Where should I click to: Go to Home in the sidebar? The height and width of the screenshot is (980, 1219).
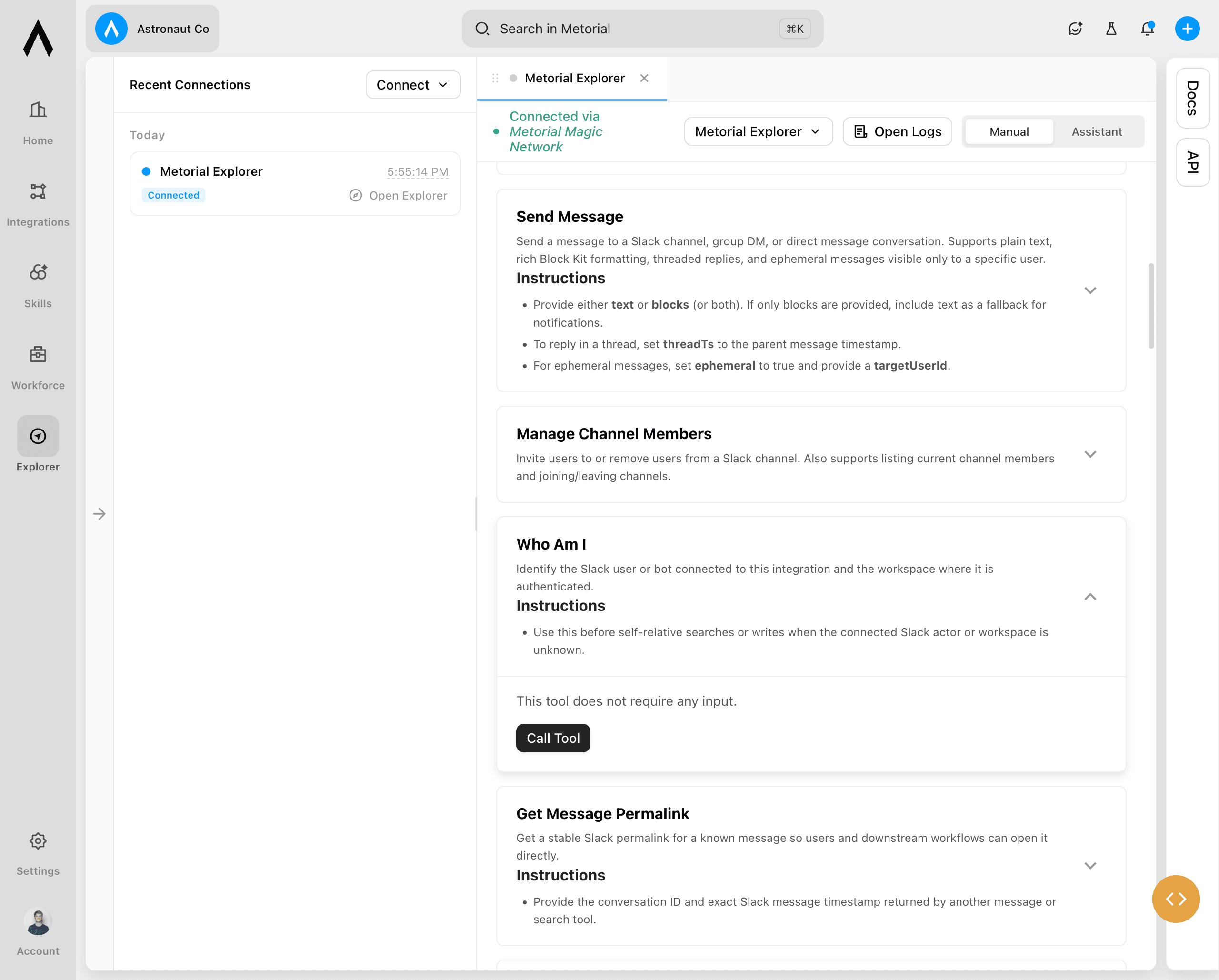(x=38, y=123)
